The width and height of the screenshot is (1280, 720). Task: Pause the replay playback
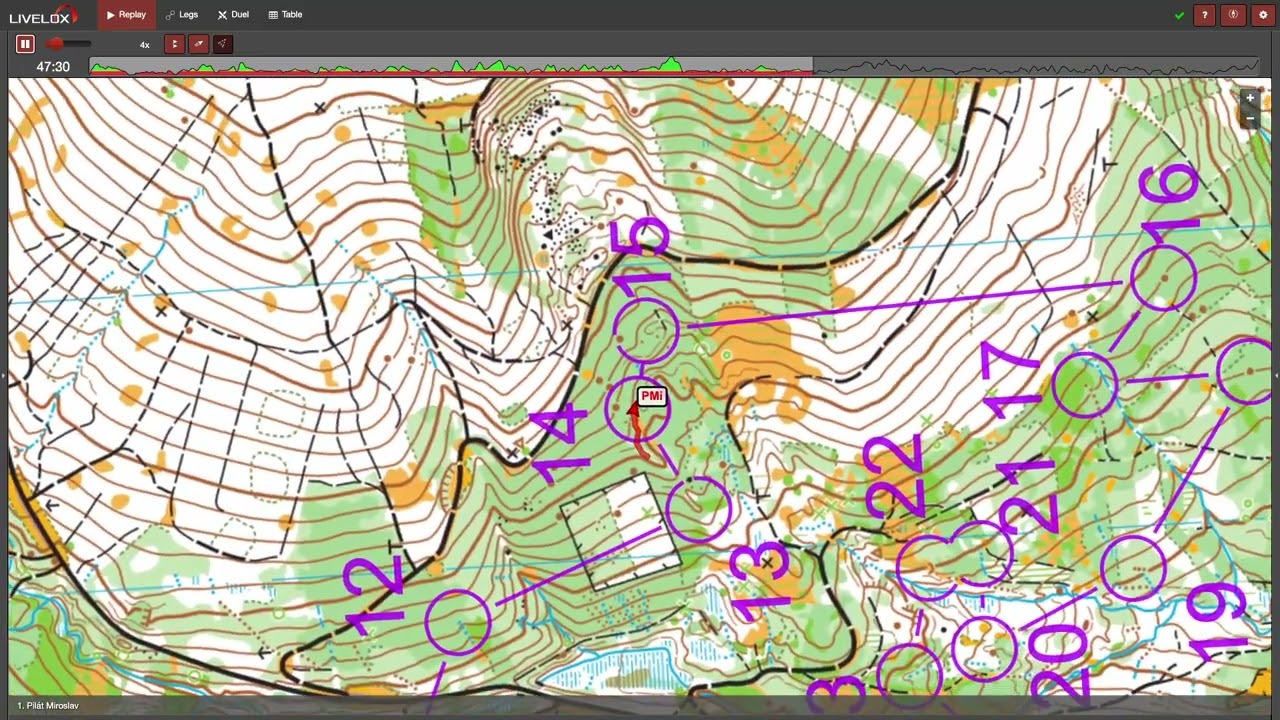tap(25, 44)
